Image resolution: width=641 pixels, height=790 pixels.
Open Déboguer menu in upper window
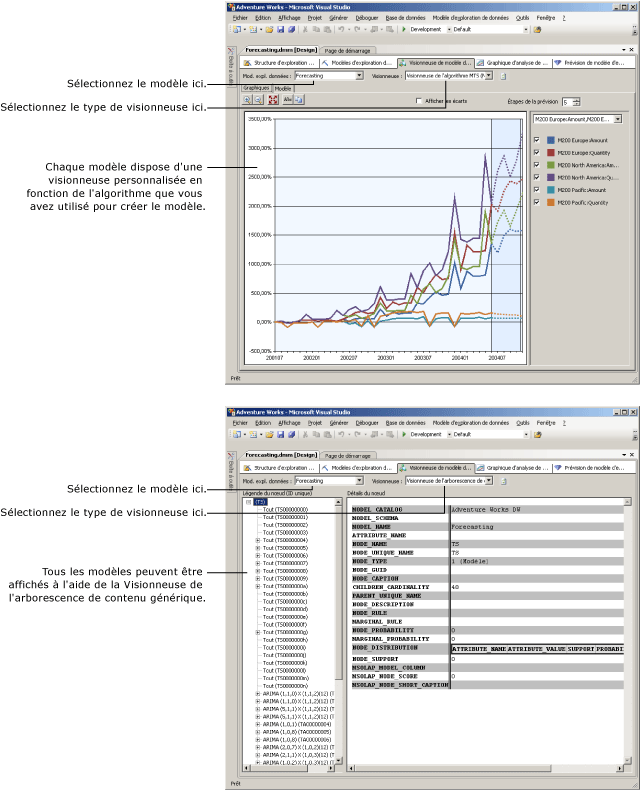(366, 18)
